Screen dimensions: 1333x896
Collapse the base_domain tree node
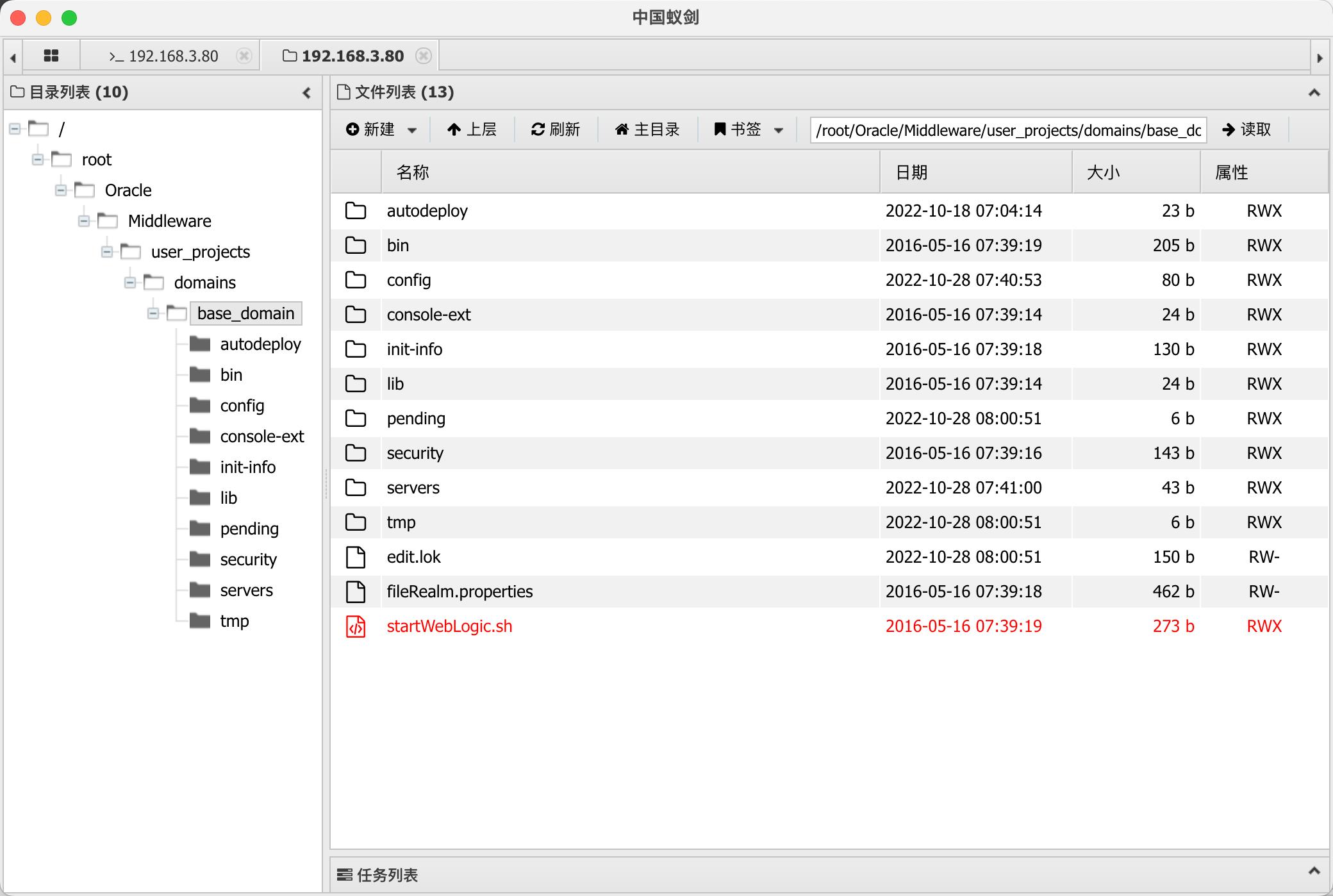(153, 313)
